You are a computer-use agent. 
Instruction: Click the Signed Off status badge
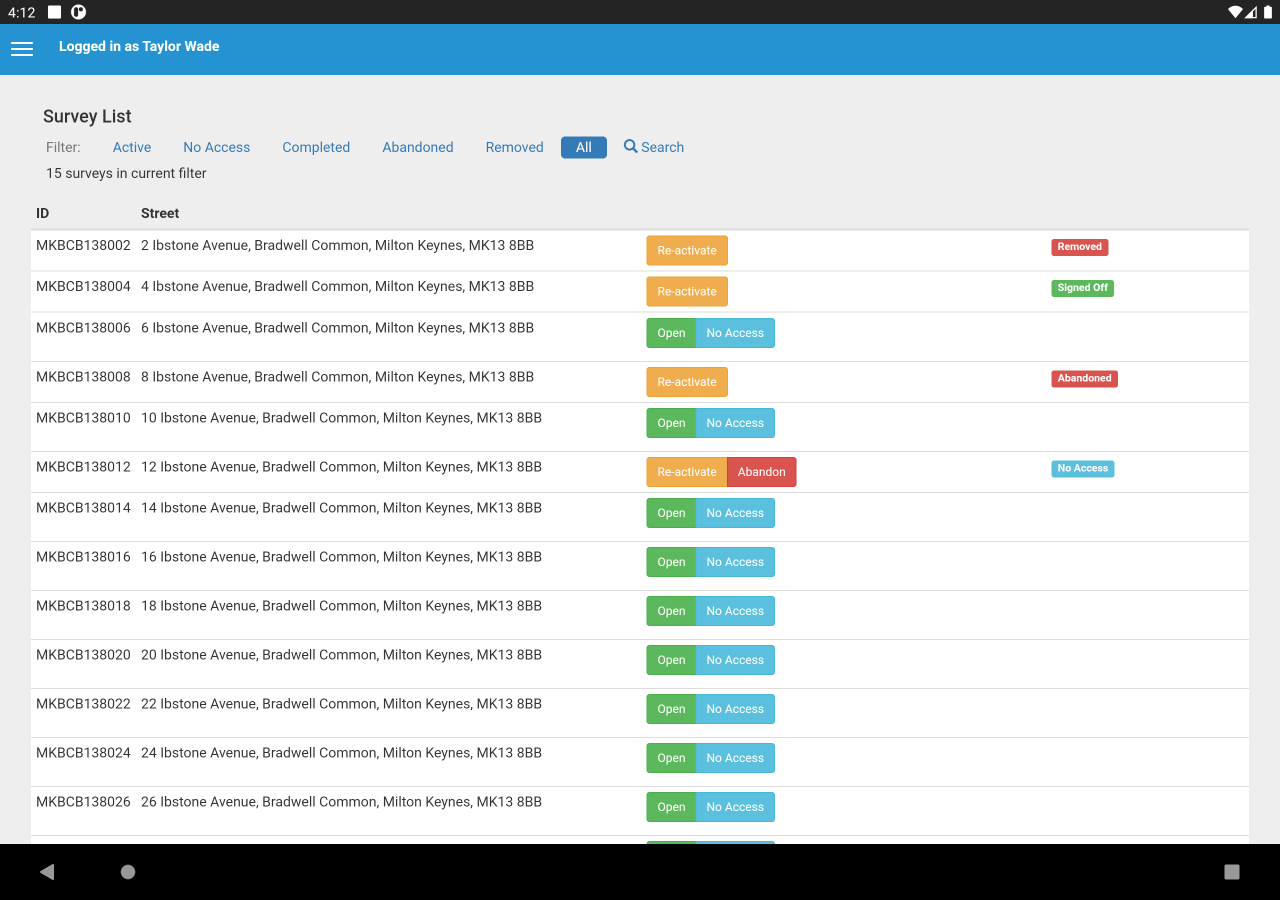coord(1082,287)
